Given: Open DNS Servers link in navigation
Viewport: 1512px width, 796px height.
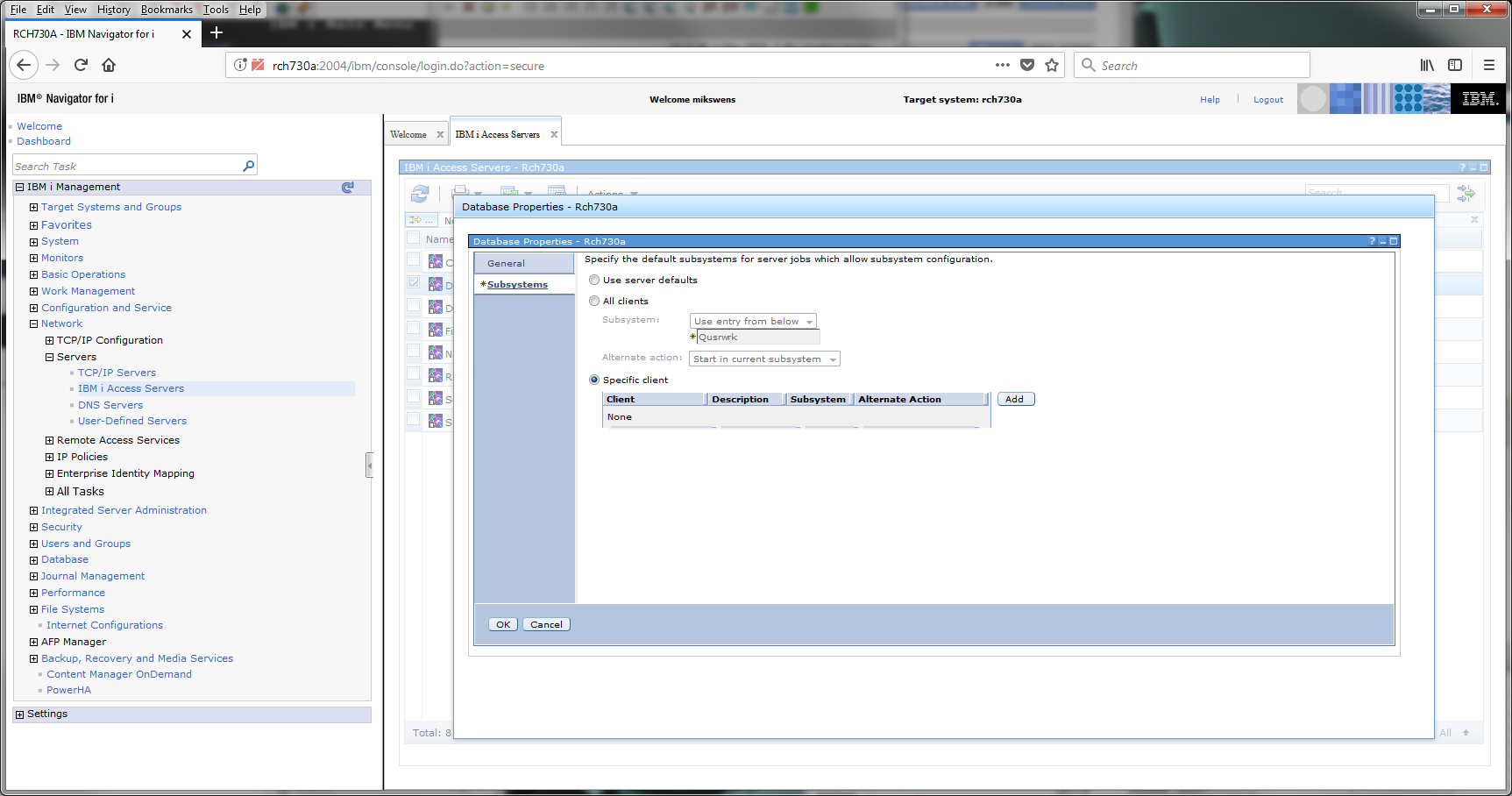Looking at the screenshot, I should pos(110,405).
